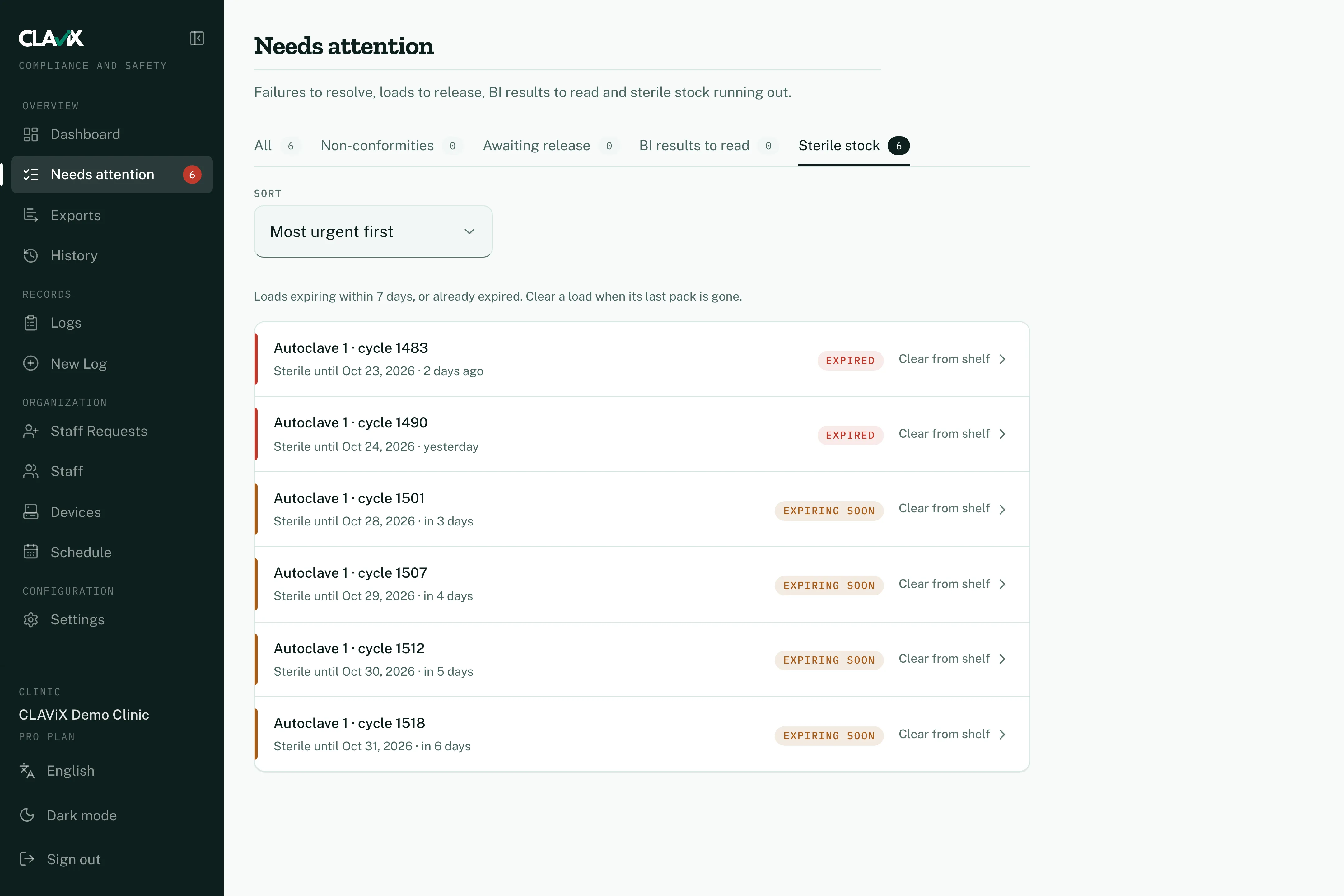1344x896 pixels.
Task: Click the English language translate icon
Action: pyautogui.click(x=27, y=771)
